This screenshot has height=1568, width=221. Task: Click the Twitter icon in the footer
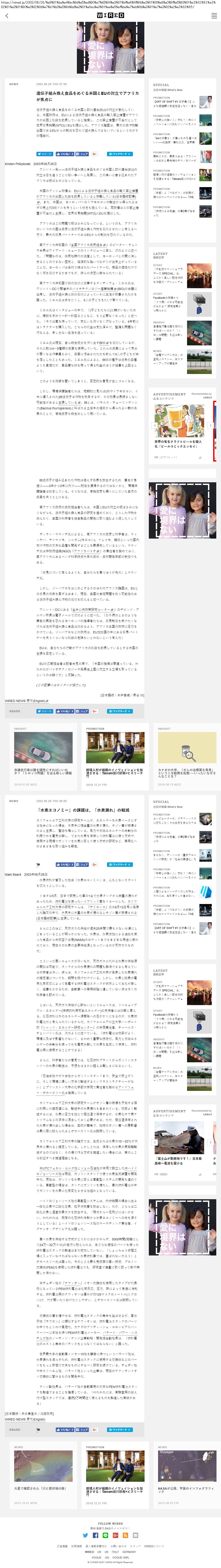pos(86,1535)
